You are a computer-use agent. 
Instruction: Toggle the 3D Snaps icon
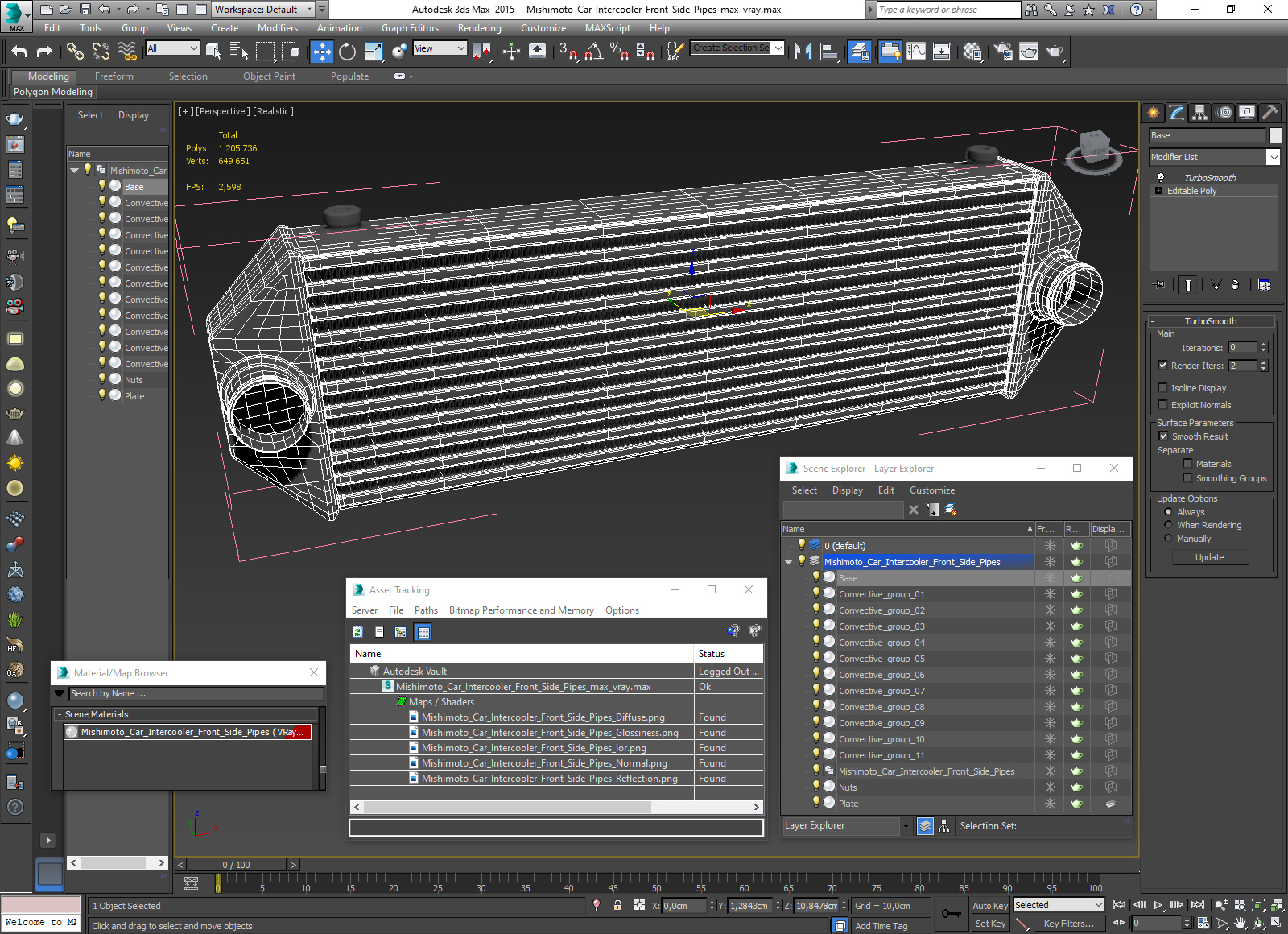pyautogui.click(x=568, y=52)
